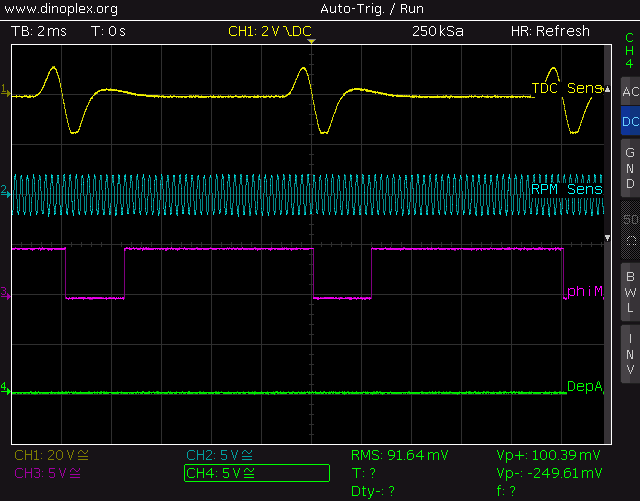
Task: Click the trigger level arrow on right edge
Action: click(606, 238)
